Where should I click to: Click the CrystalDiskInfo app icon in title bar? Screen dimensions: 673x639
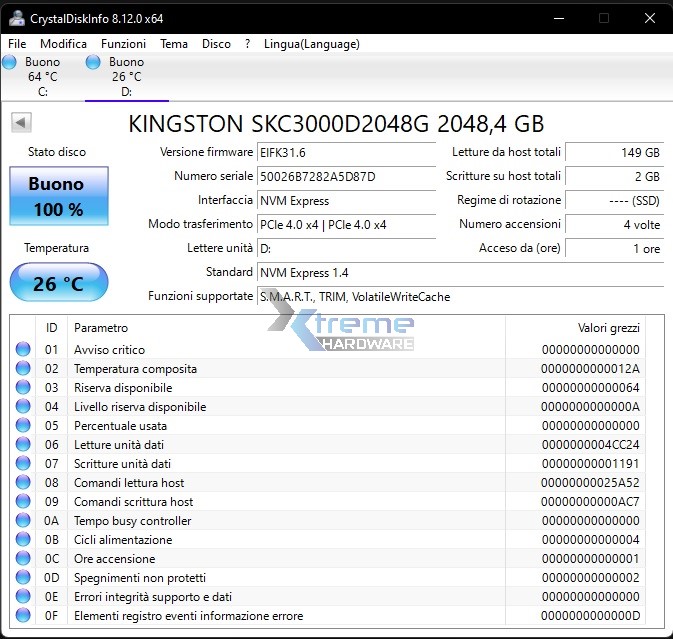click(16, 18)
